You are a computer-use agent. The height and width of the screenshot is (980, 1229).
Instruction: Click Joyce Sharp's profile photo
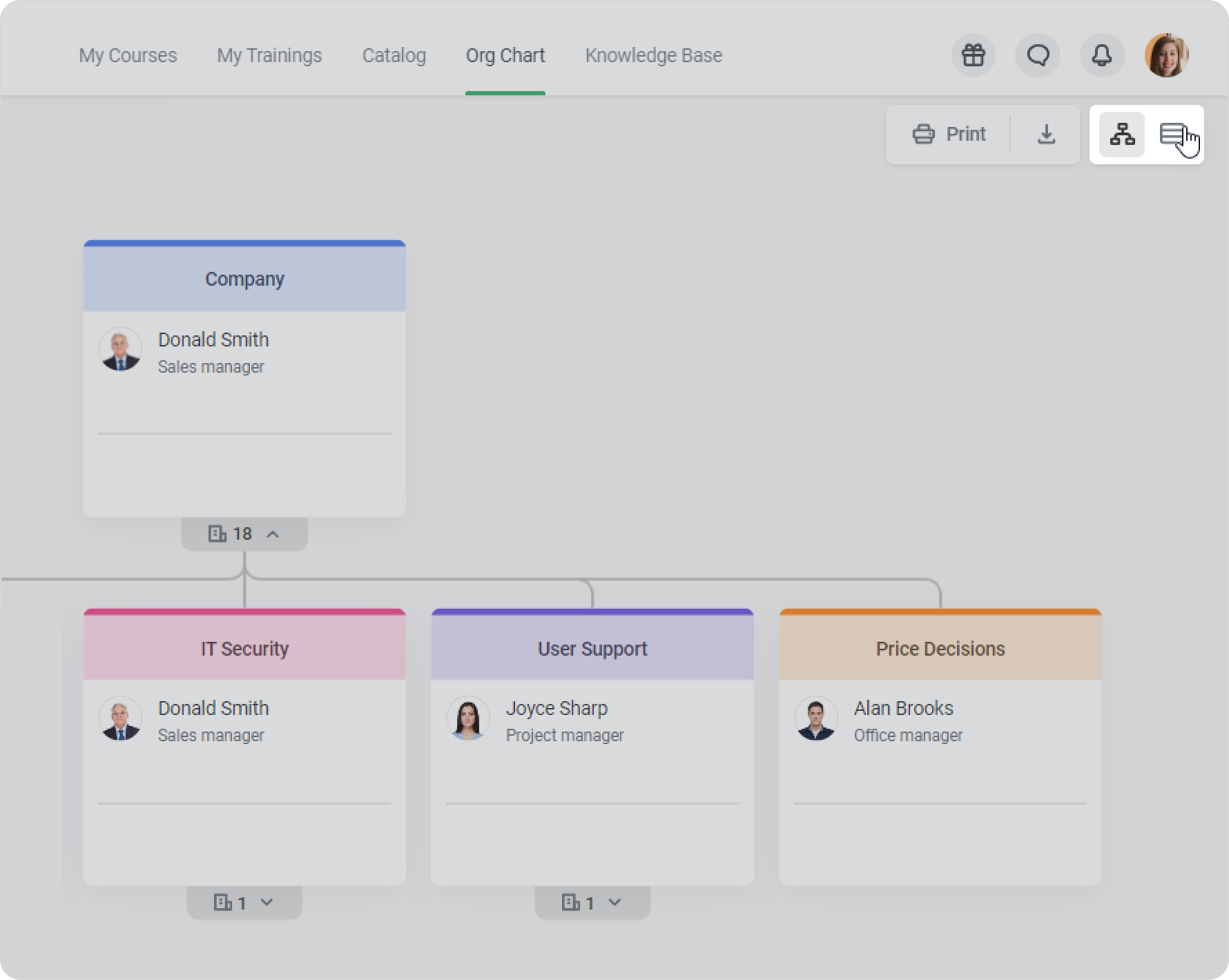(x=468, y=718)
